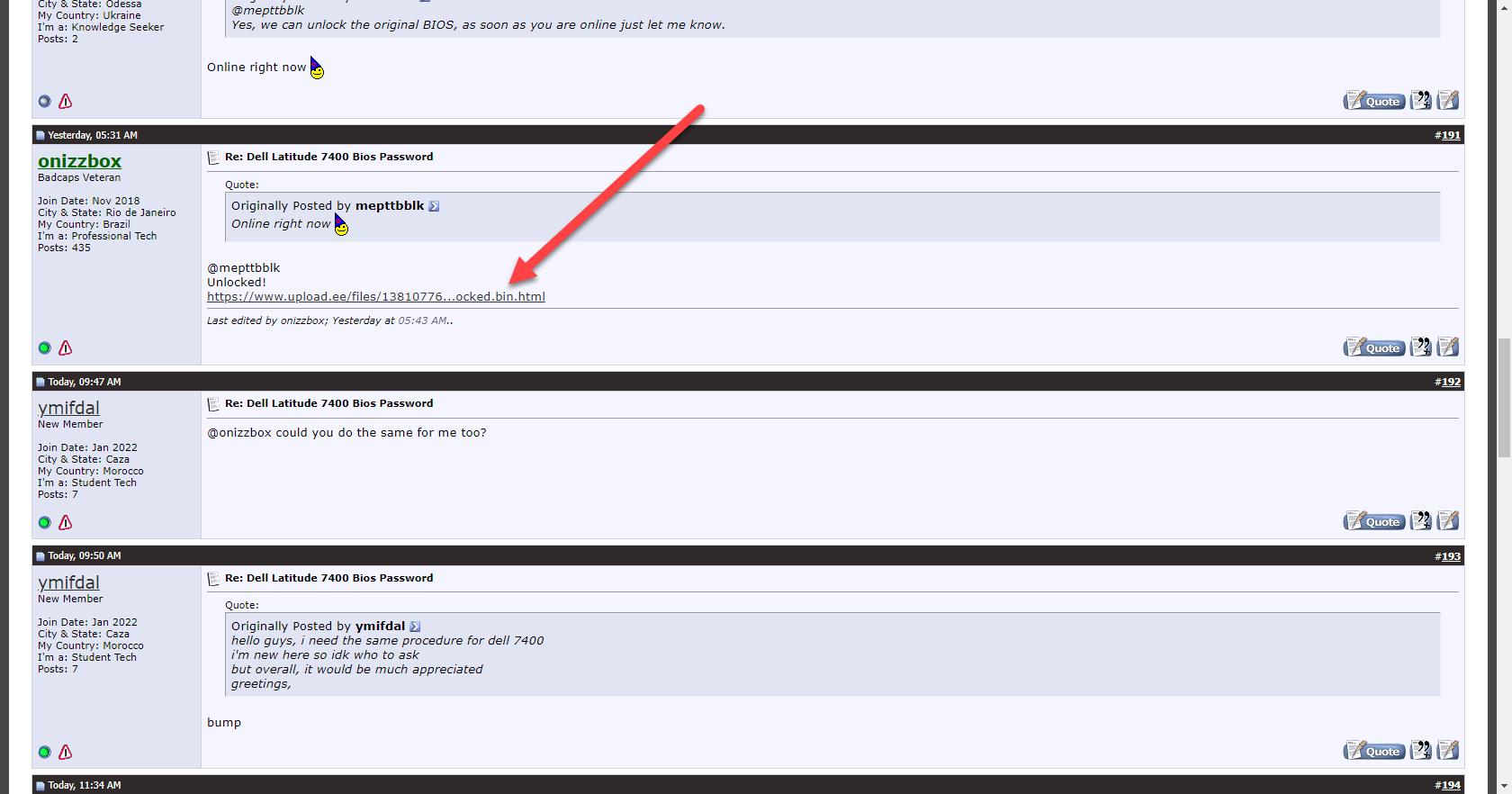1512x794 pixels.
Task: Open ymifdal profile in post #192
Action: click(x=68, y=408)
